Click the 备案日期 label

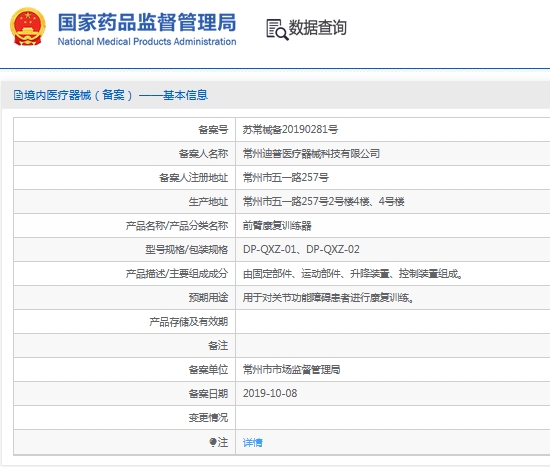coord(208,393)
